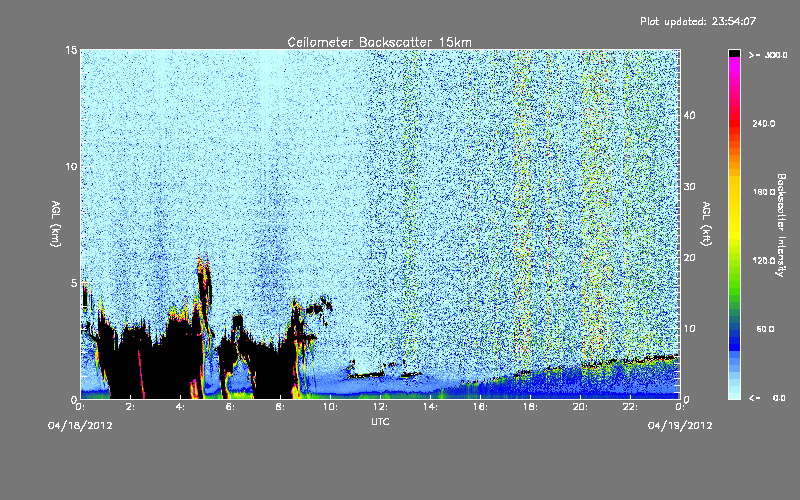800x500 pixels.
Task: Click the UTC x-axis label
Action: 380,421
